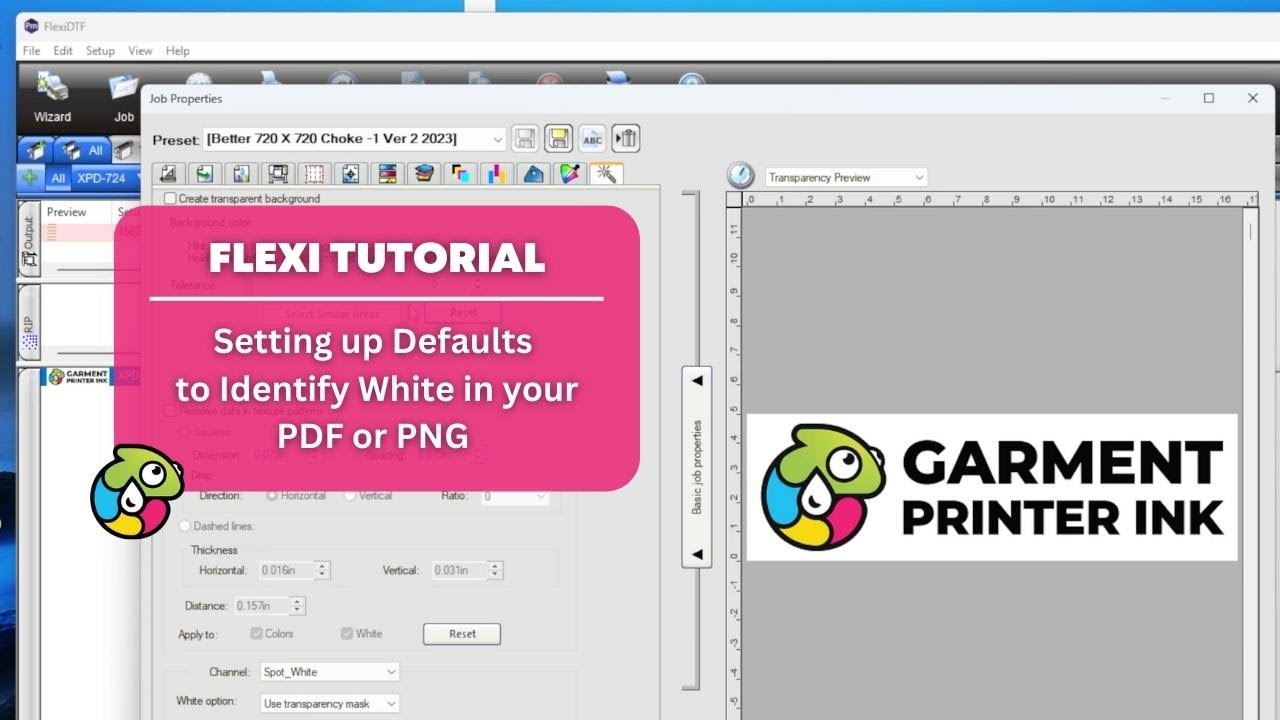
Task: Switch to the RIP side tab
Action: (29, 324)
